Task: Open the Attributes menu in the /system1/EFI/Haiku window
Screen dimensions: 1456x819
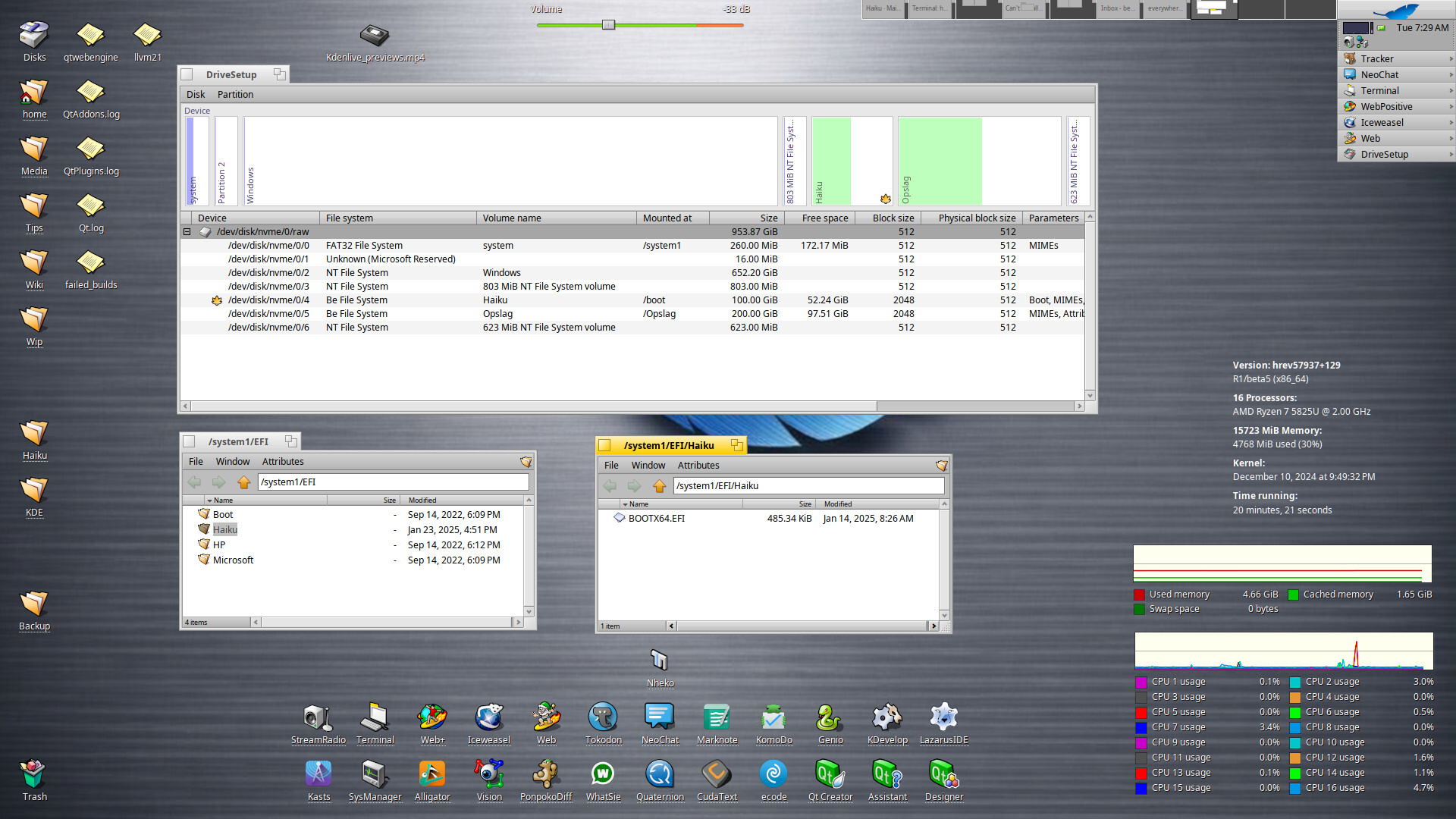Action: 698,466
